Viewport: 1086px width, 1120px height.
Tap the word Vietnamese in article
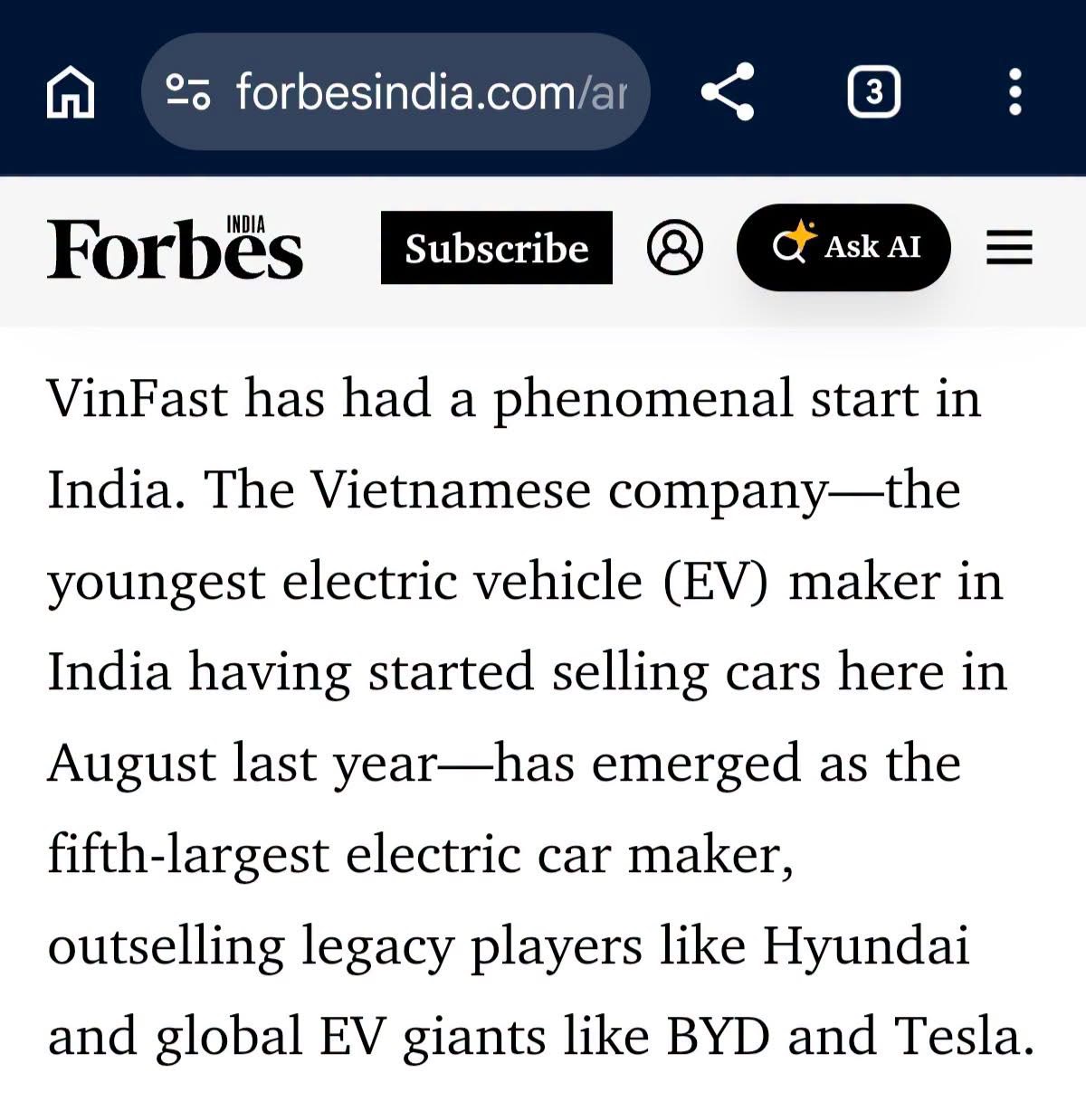[x=451, y=489]
